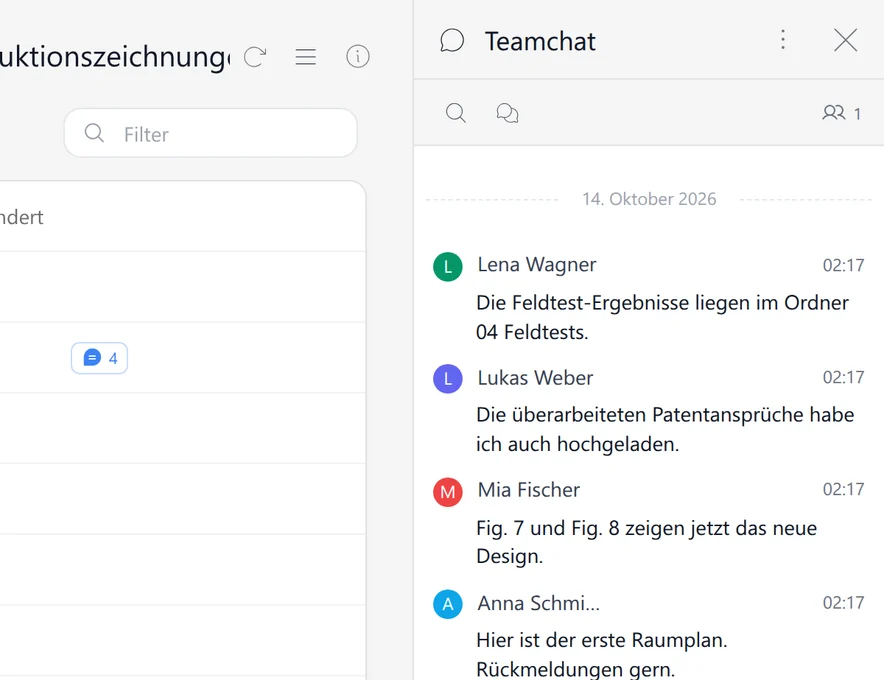Open the comment badge showing 4

pyautogui.click(x=99, y=358)
